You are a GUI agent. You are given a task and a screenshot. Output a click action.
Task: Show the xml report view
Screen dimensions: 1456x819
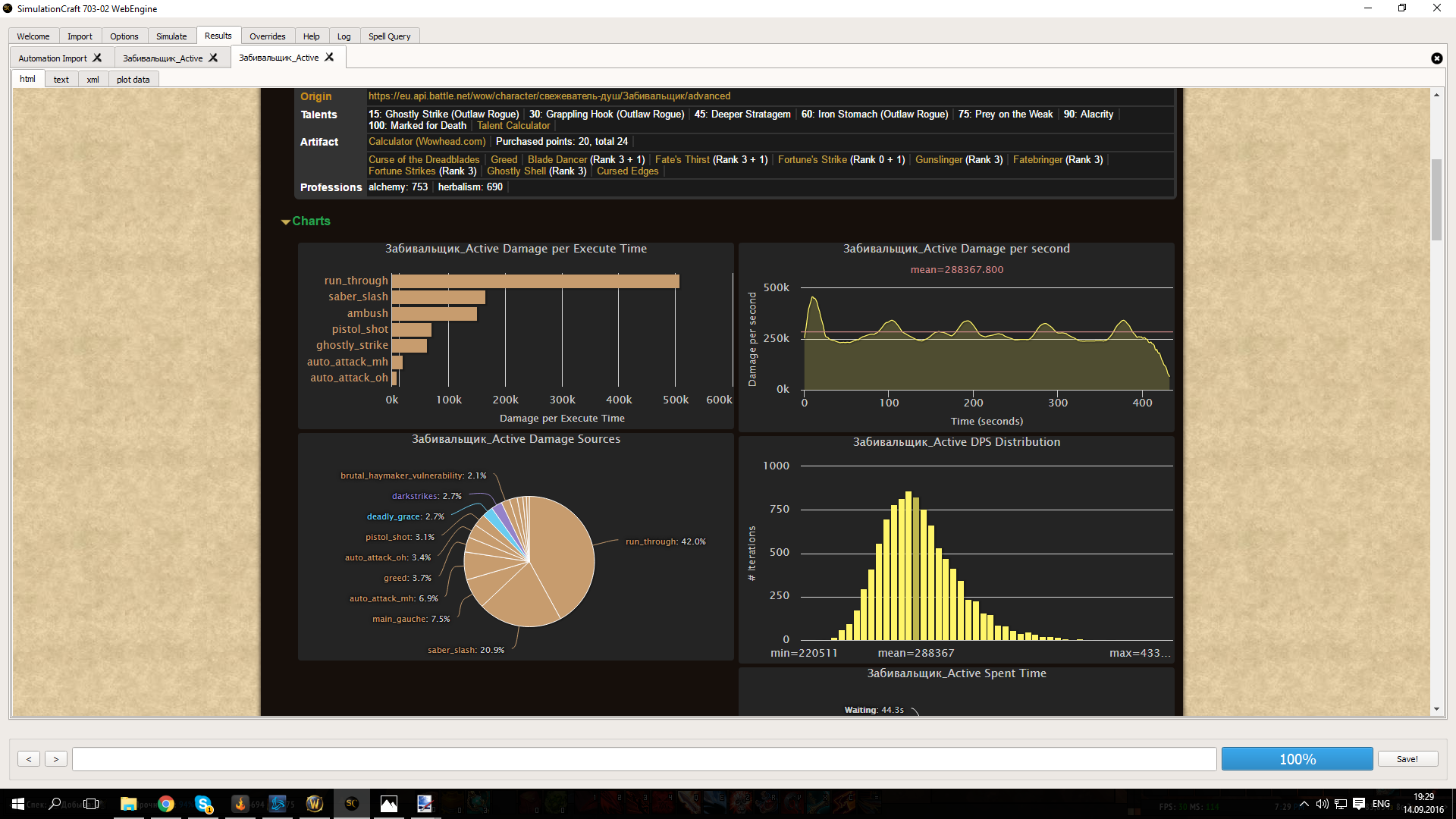(93, 80)
